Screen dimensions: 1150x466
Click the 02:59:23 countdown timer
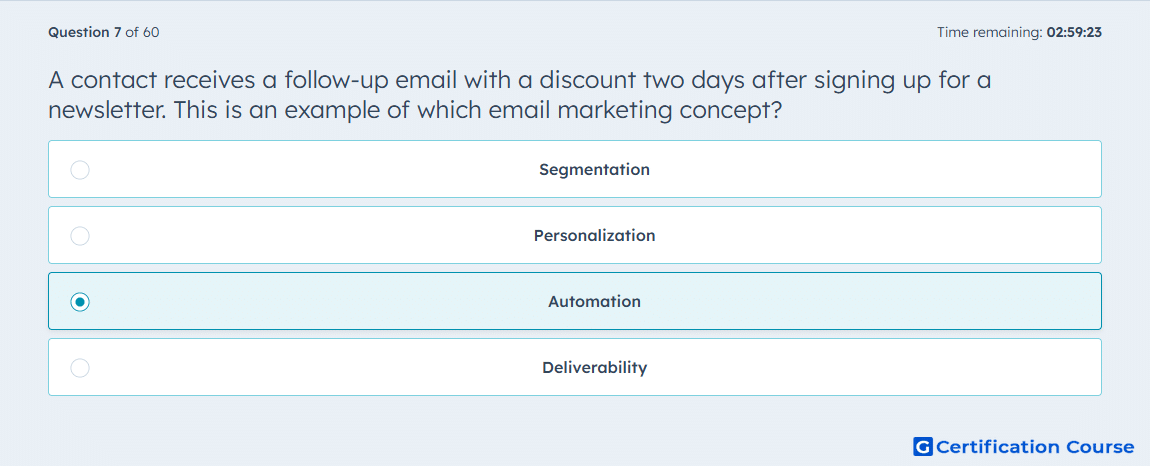tap(1074, 32)
